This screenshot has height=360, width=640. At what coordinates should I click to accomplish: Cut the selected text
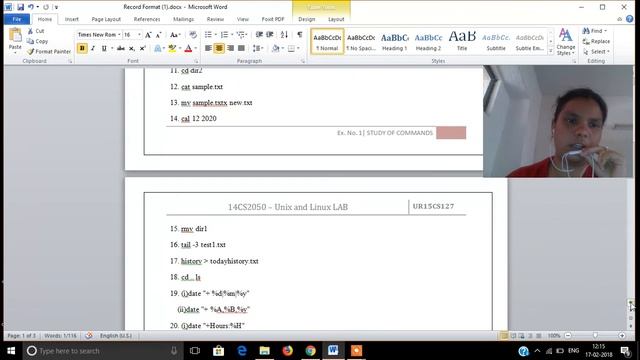pyautogui.click(x=36, y=31)
